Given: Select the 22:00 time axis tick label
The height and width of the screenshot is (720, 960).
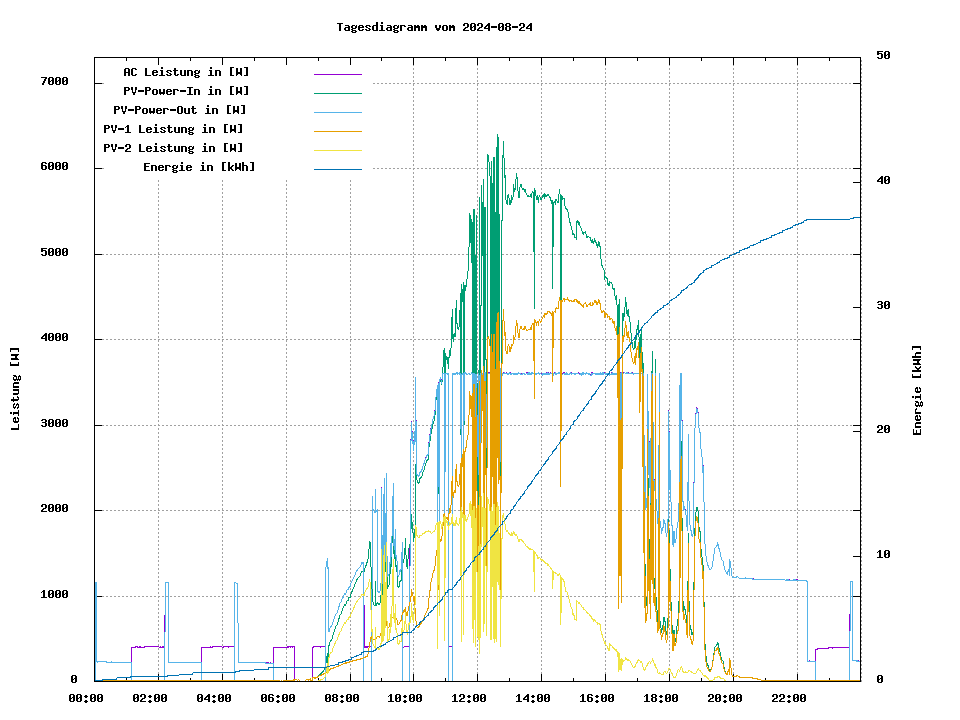Looking at the screenshot, I should point(789,698).
